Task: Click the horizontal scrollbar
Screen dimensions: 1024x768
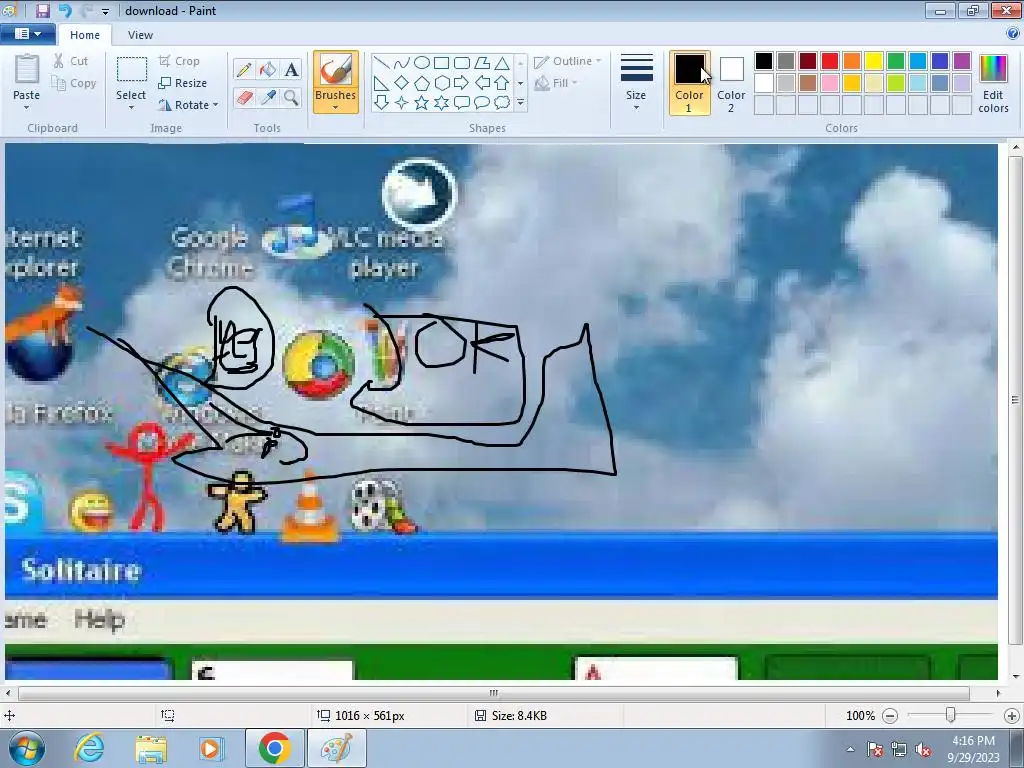Action: coord(494,693)
